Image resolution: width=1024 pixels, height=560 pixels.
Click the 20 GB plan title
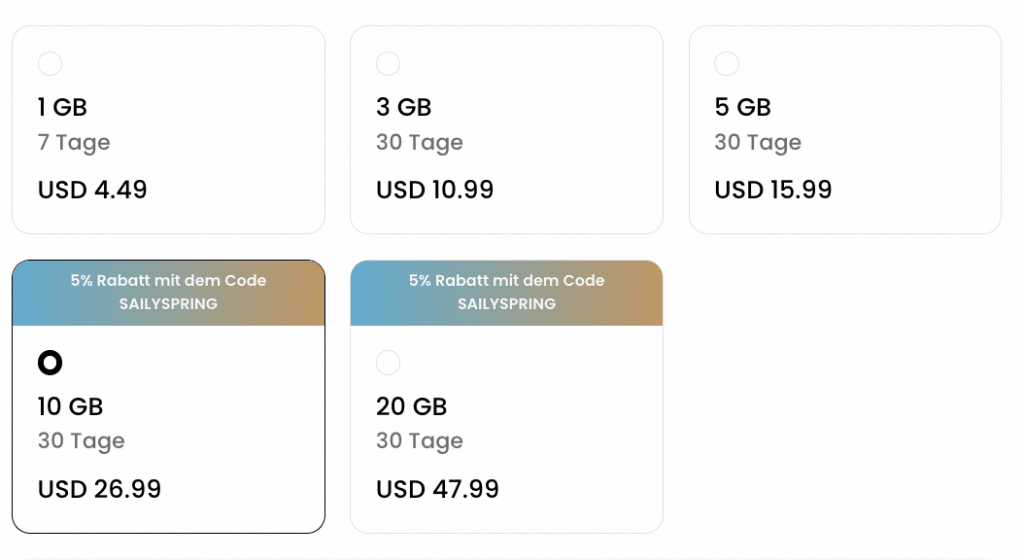(411, 406)
